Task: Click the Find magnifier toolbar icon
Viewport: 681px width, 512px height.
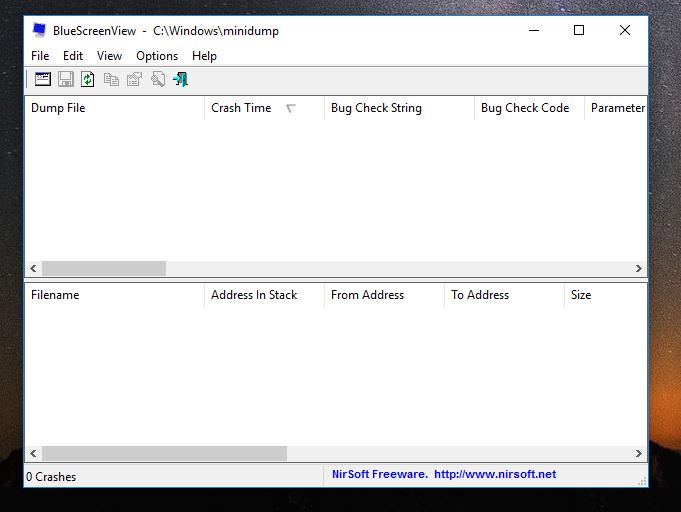Action: (158, 79)
